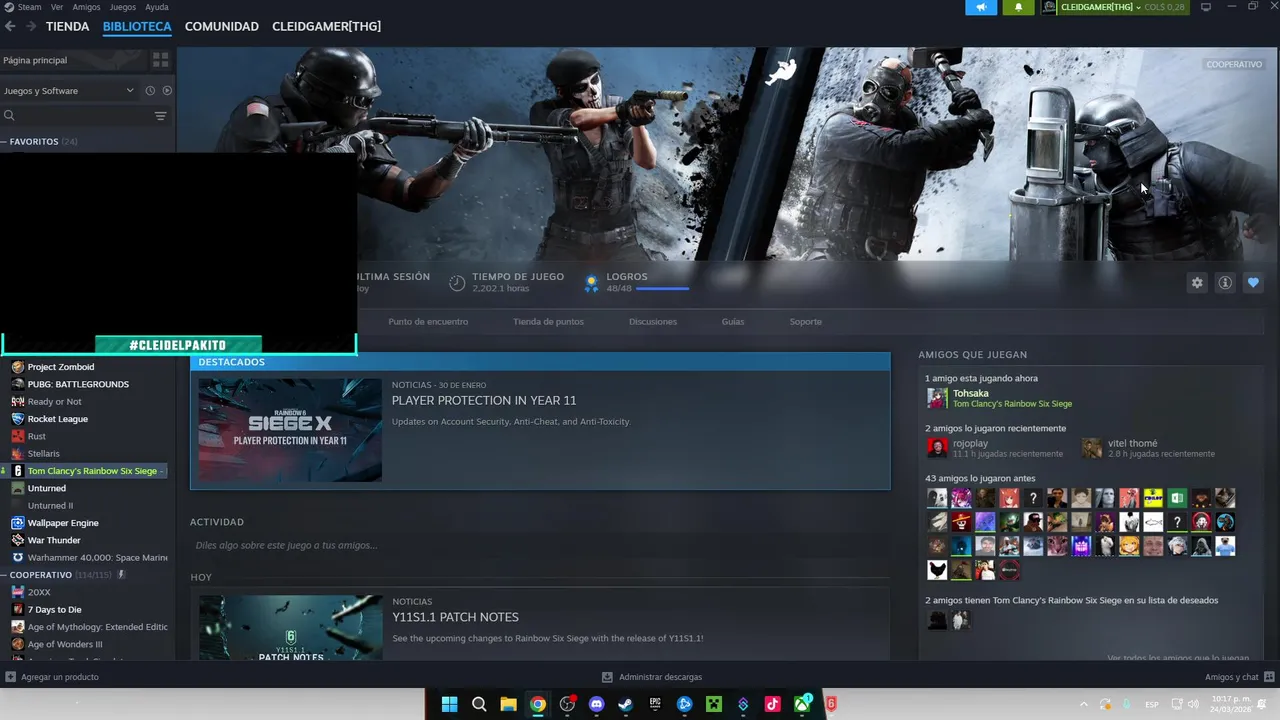
Task: Switch to Big Picture mode monitor icon
Action: click(x=1206, y=7)
